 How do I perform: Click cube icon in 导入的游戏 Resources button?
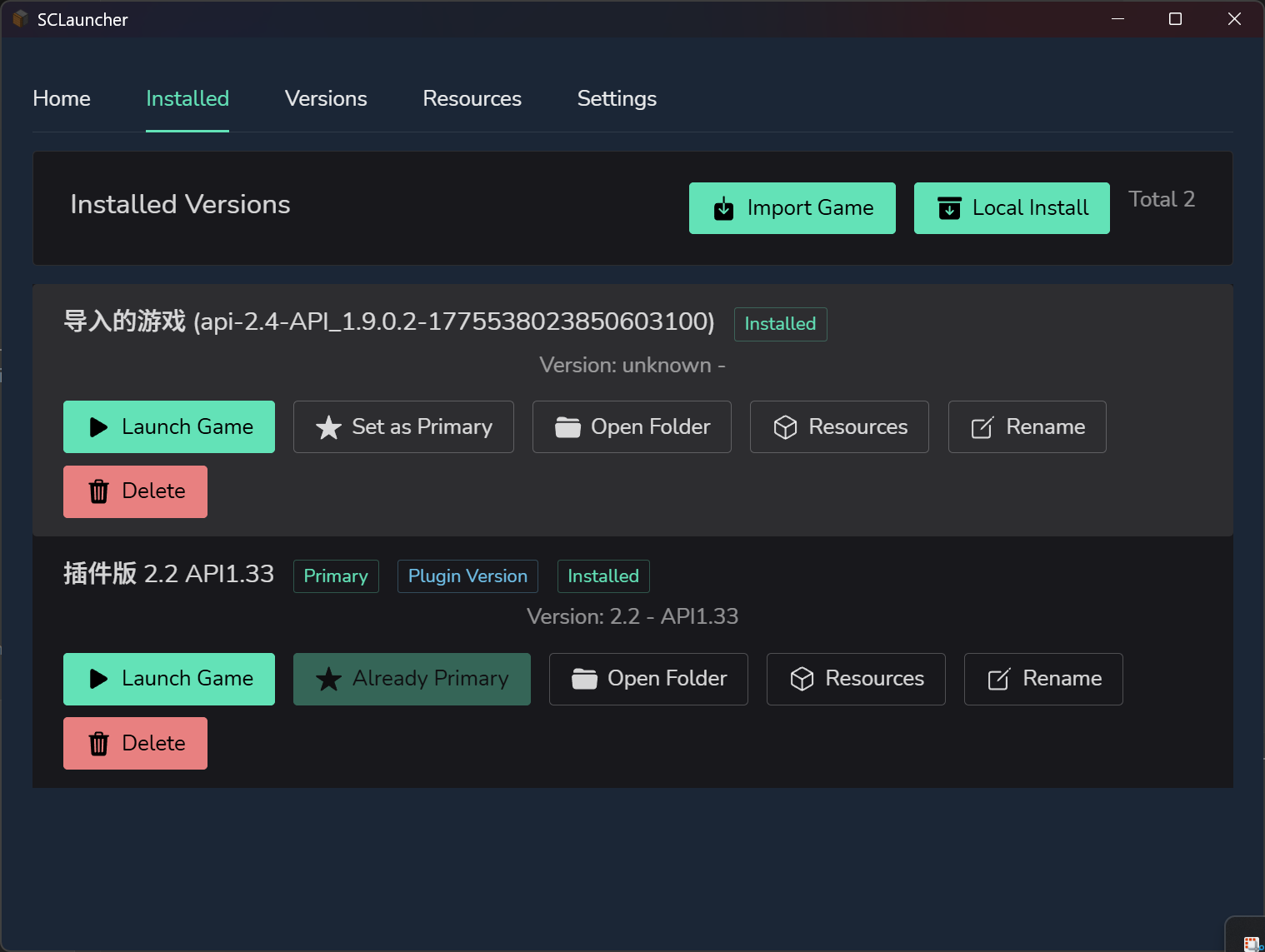tap(785, 427)
